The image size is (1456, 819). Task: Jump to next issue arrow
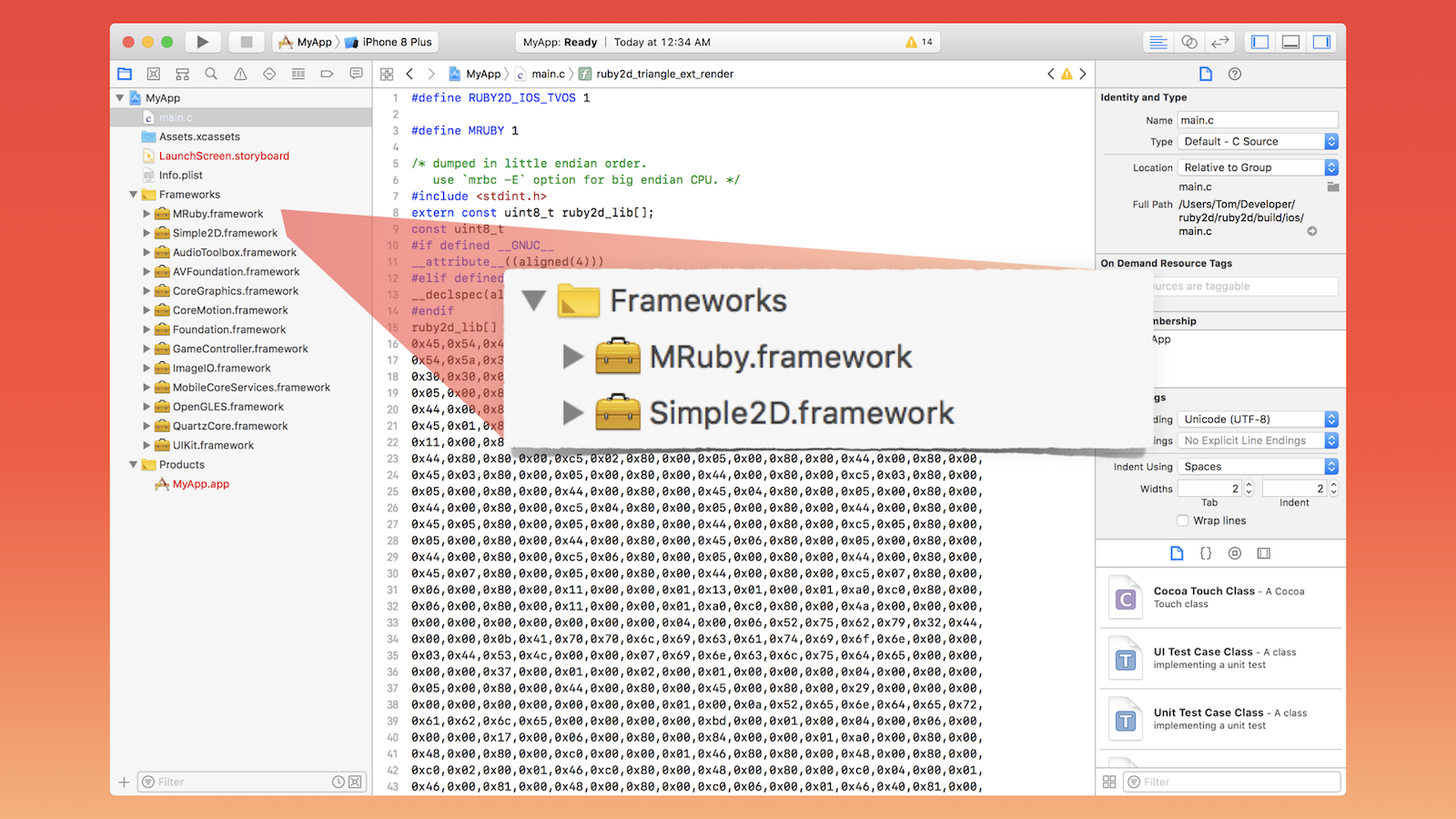pyautogui.click(x=1083, y=74)
